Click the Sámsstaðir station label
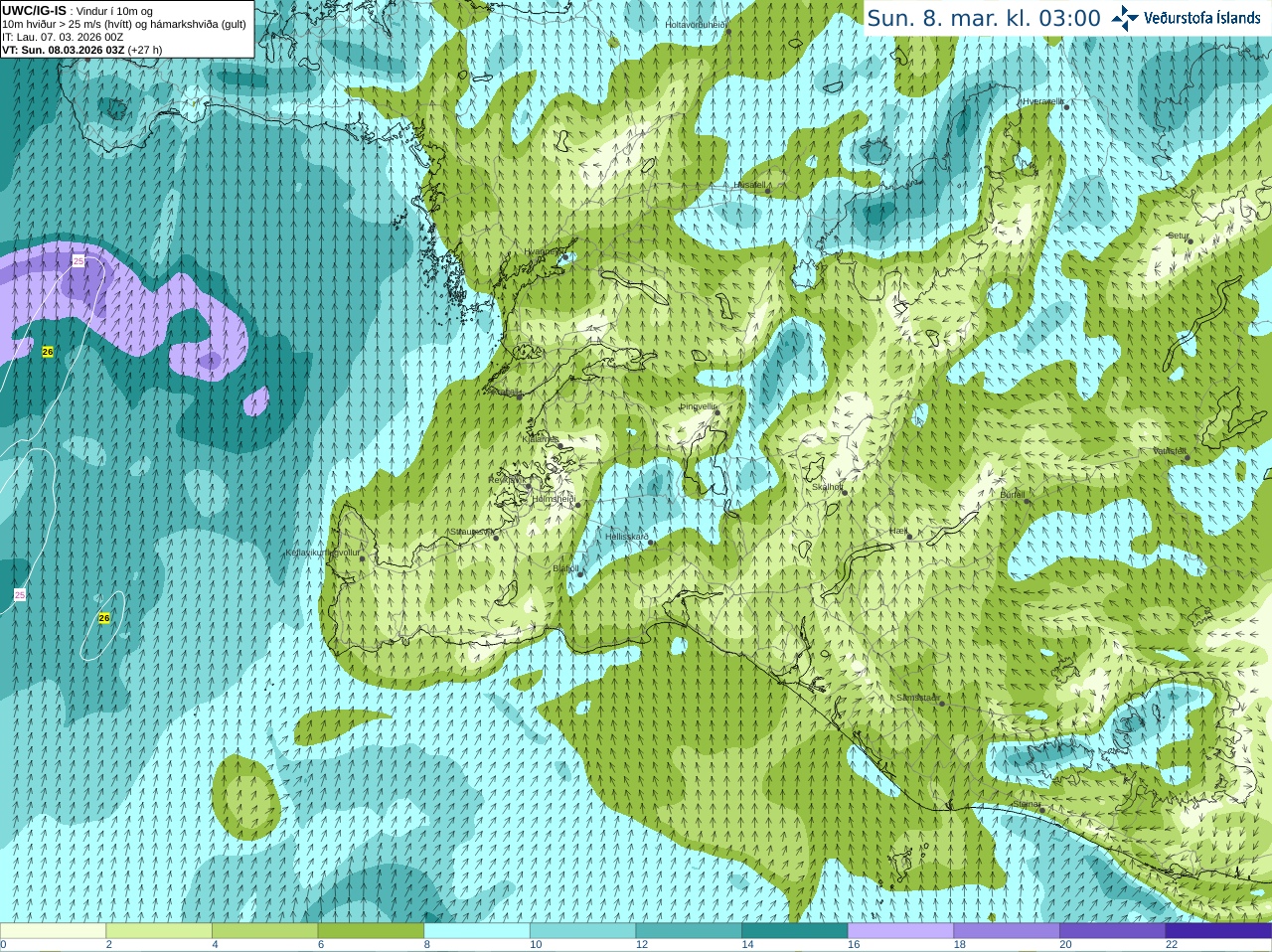This screenshot has width=1272, height=952. click(917, 698)
